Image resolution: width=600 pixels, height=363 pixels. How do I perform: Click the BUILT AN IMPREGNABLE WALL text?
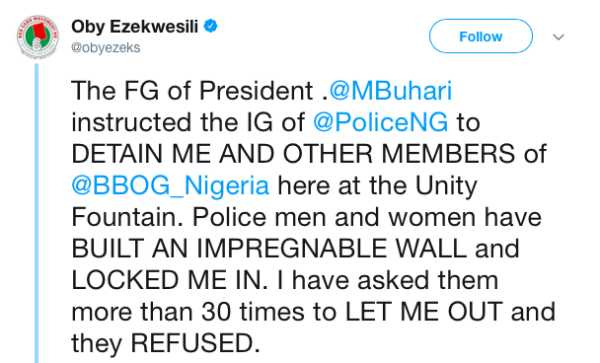[269, 248]
